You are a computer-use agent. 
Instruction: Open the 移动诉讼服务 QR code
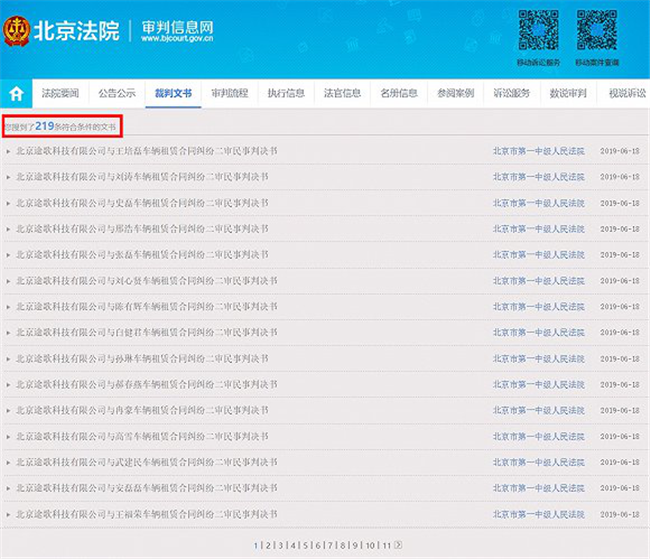pyautogui.click(x=538, y=30)
